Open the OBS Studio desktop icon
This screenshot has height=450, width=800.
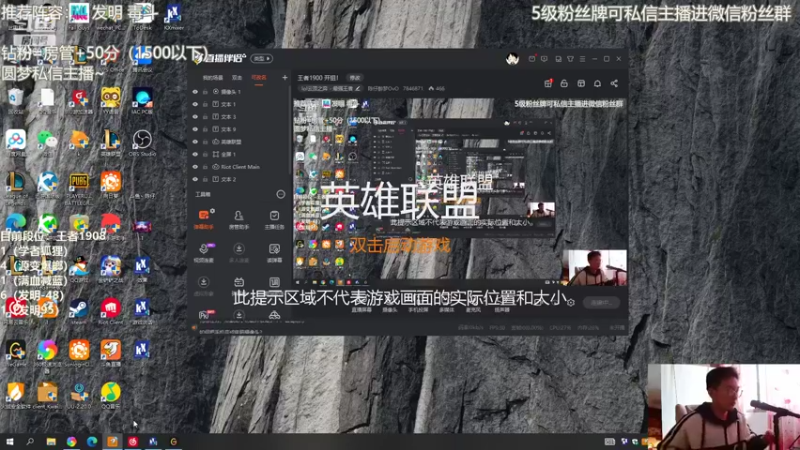point(142,143)
